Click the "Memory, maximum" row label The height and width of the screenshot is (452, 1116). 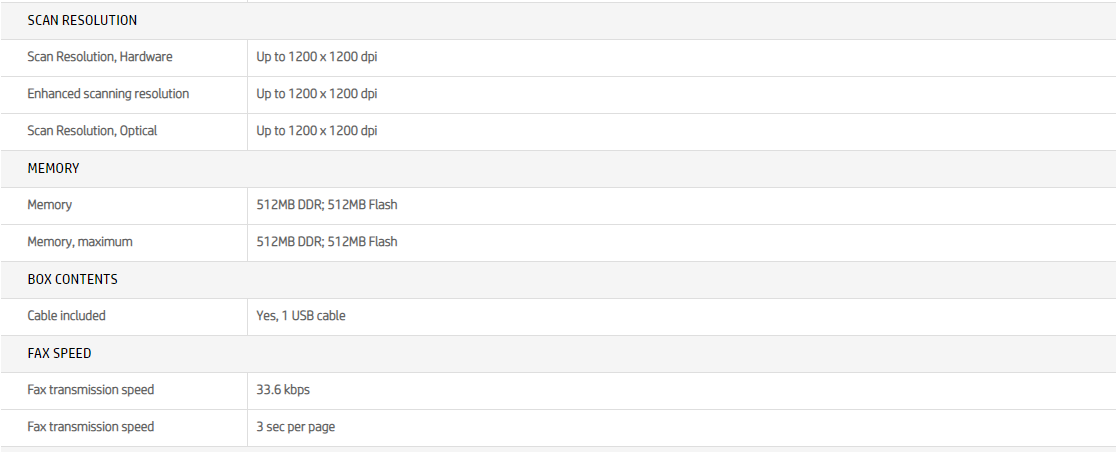[x=79, y=242]
